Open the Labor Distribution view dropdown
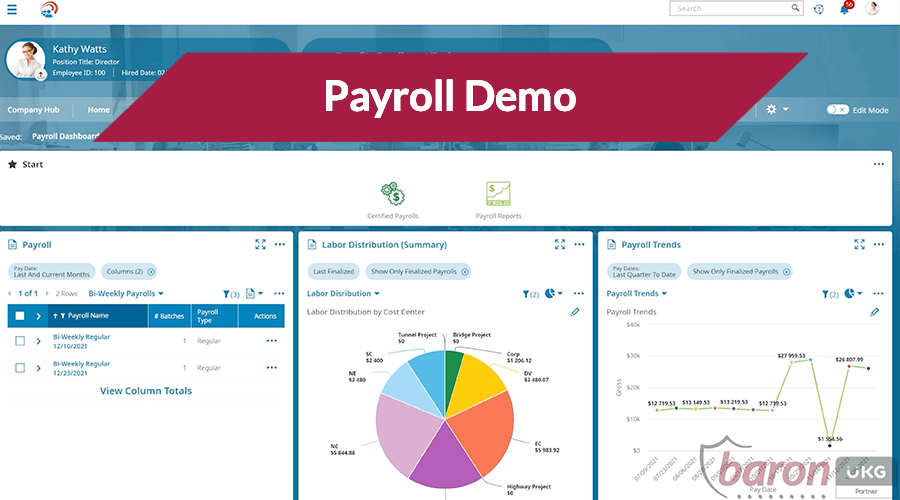The height and width of the screenshot is (500, 900). [343, 294]
